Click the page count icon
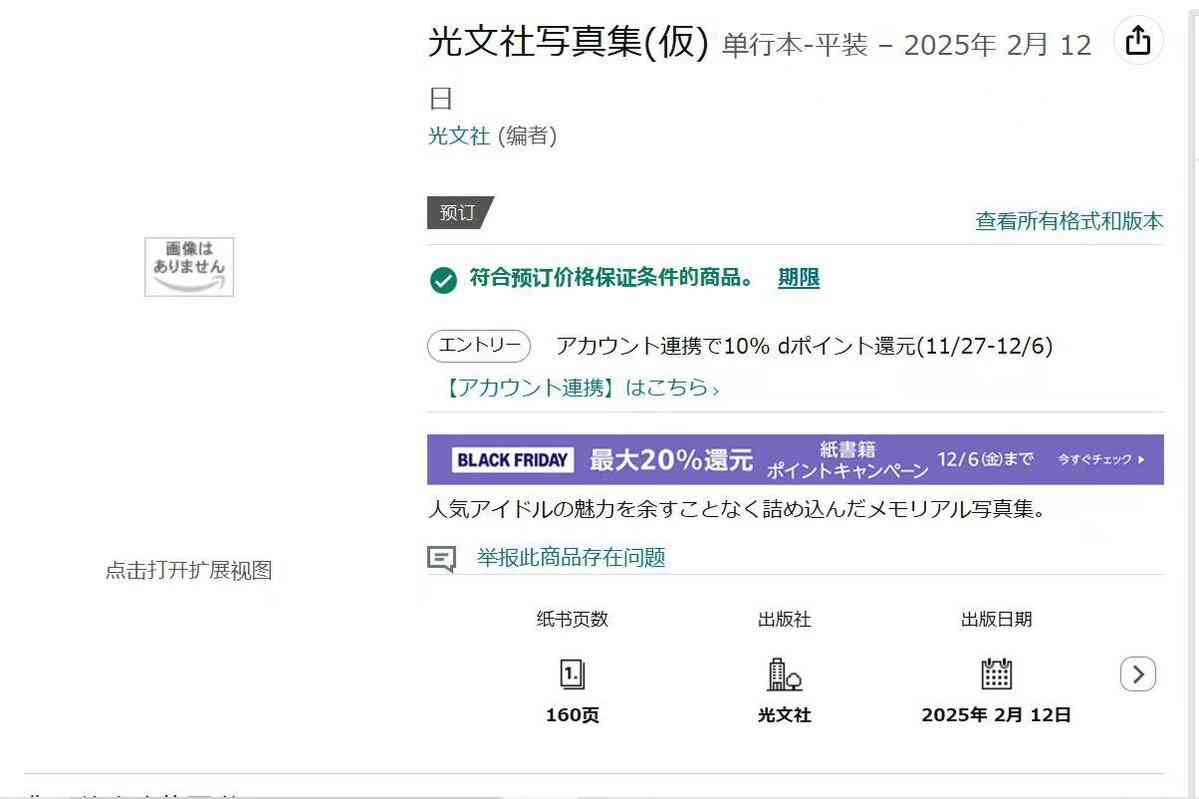 (x=572, y=674)
